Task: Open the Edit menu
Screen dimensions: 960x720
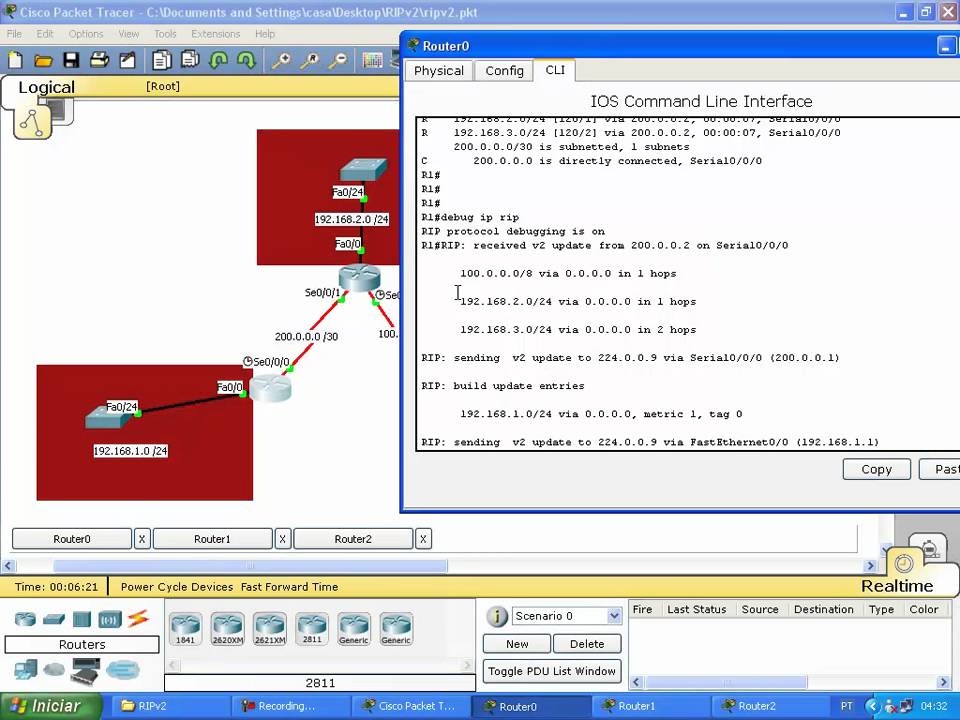Action: click(x=45, y=34)
